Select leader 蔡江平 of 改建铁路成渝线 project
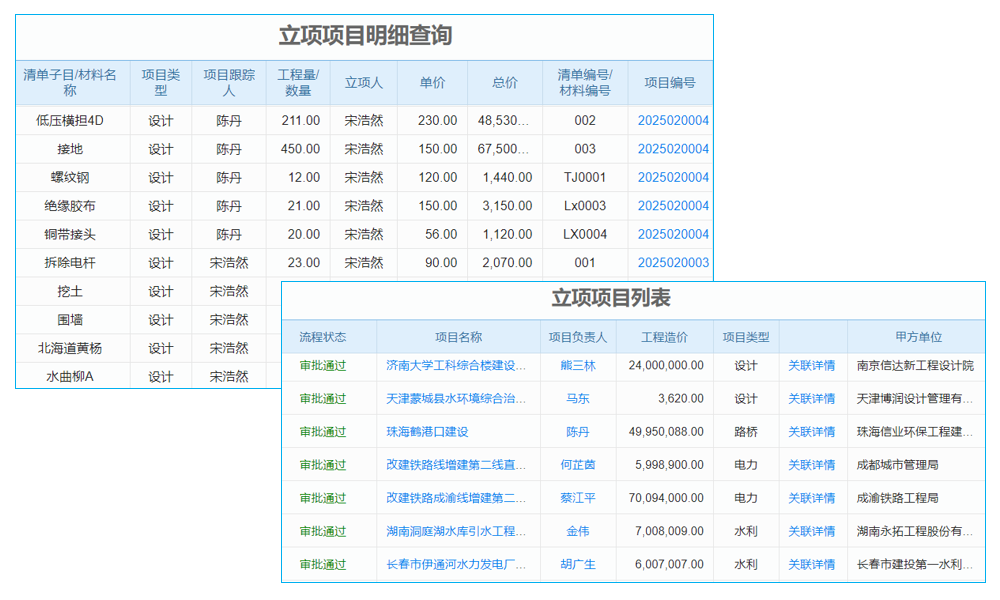 (x=578, y=498)
